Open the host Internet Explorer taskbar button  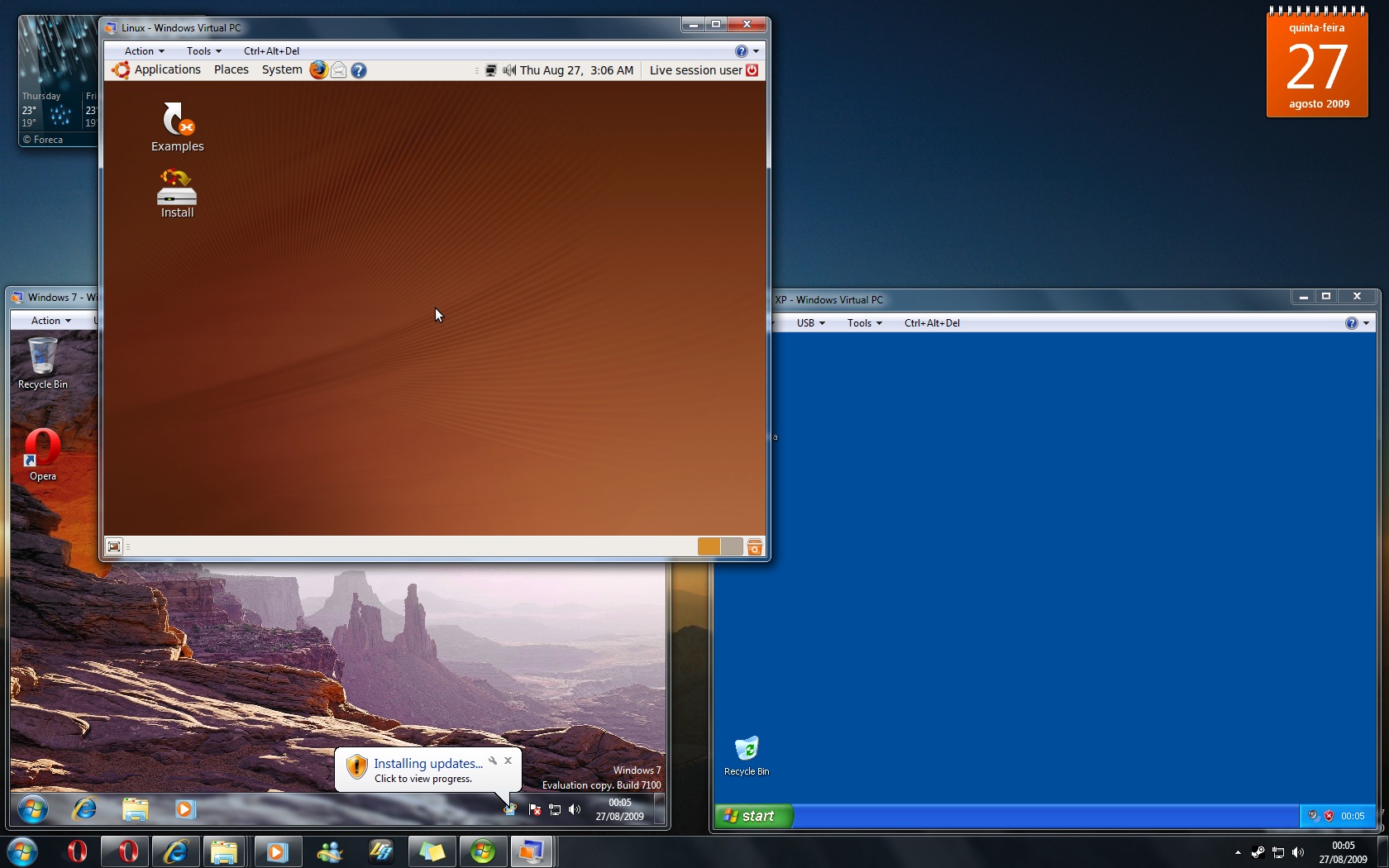tap(176, 851)
